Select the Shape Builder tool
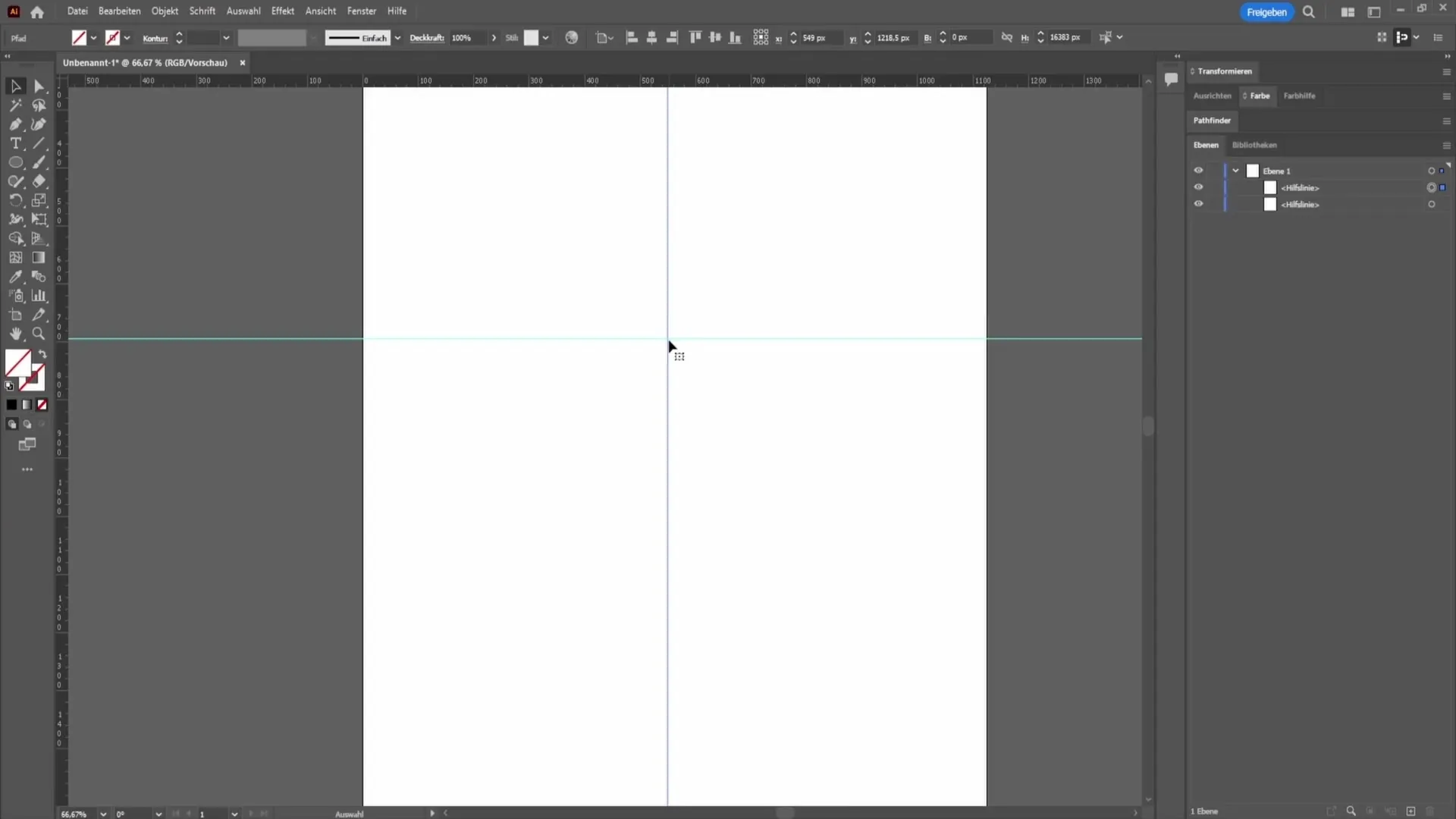 pyautogui.click(x=16, y=238)
